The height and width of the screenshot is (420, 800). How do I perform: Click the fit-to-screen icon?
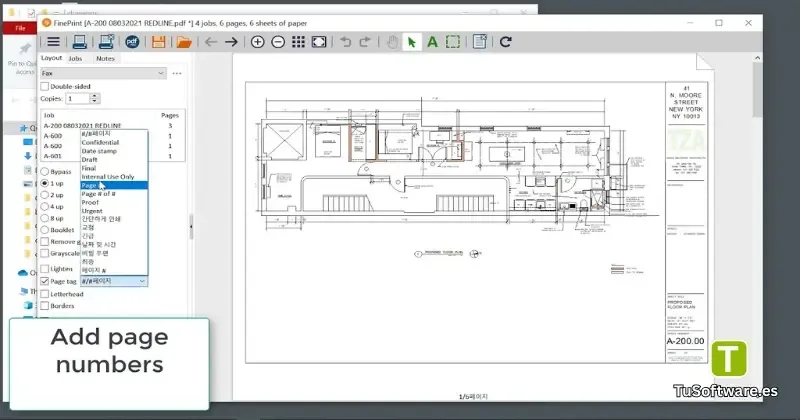[x=319, y=42]
